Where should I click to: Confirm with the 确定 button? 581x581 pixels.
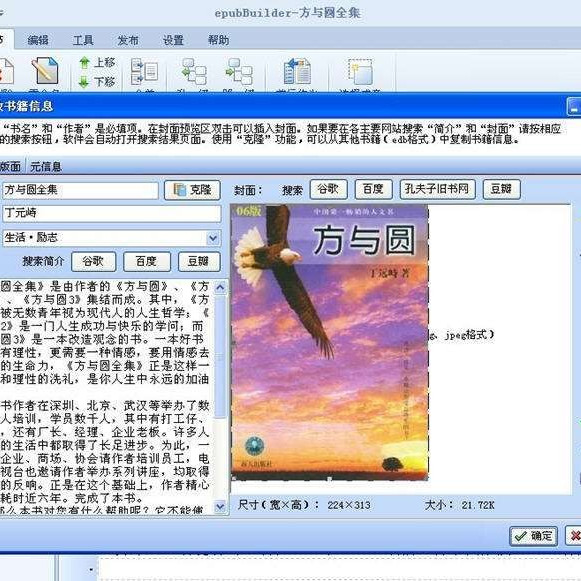coord(534,536)
